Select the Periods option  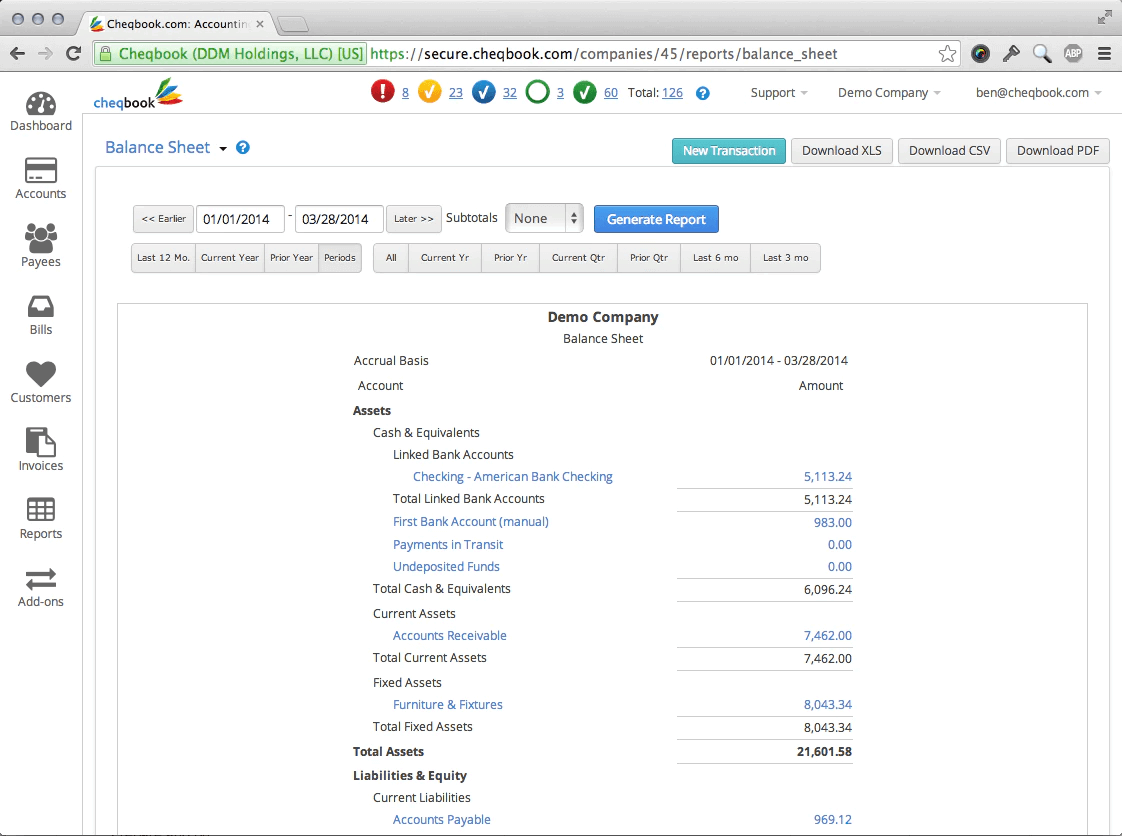(x=340, y=258)
